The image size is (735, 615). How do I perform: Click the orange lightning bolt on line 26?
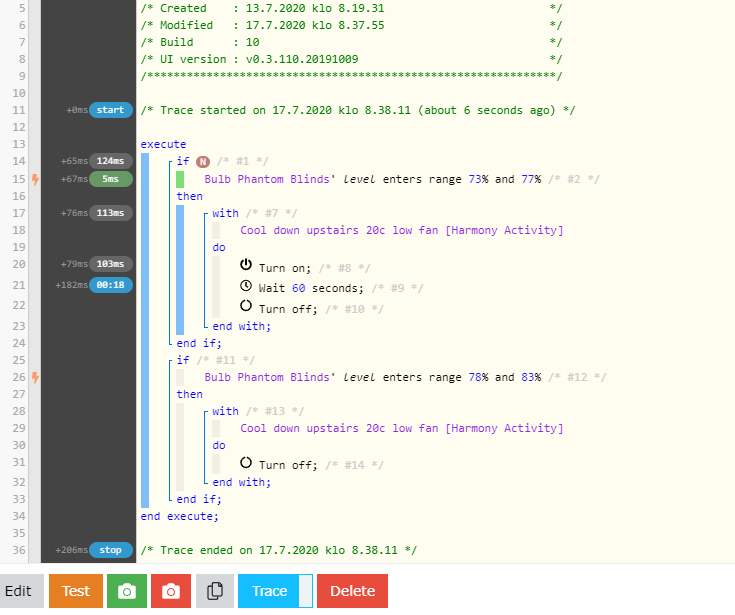coord(35,377)
